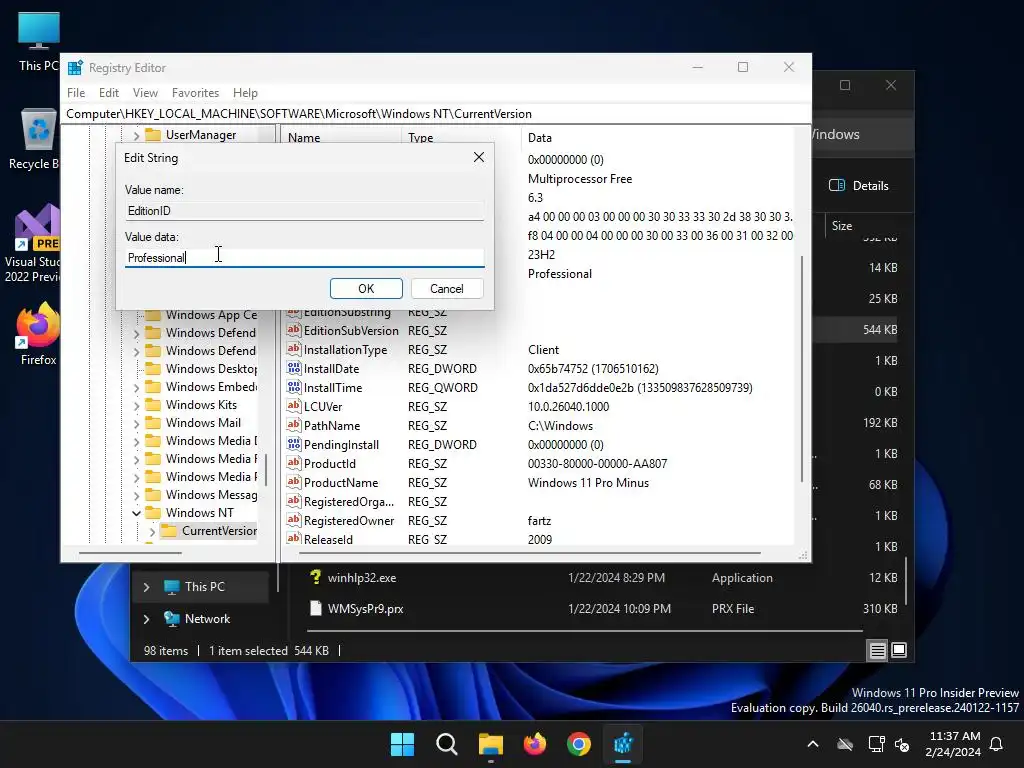The image size is (1024, 768).
Task: Close the Edit String dialog with X
Action: coord(479,157)
